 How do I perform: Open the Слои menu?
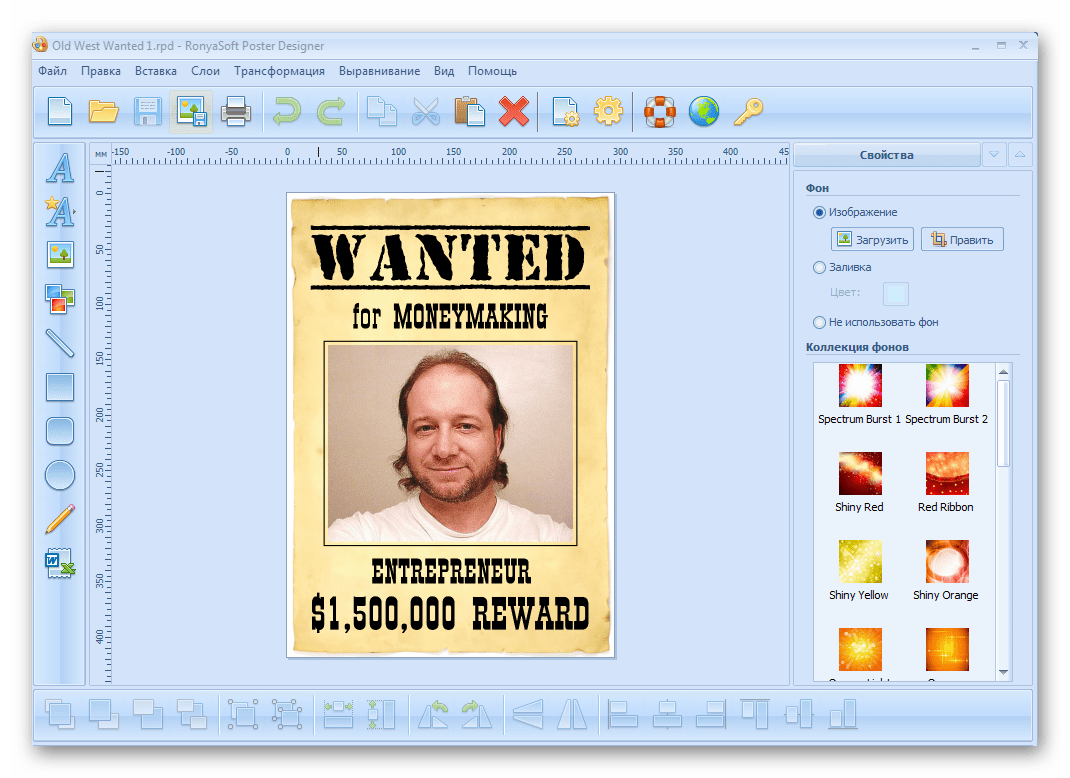pyautogui.click(x=205, y=71)
